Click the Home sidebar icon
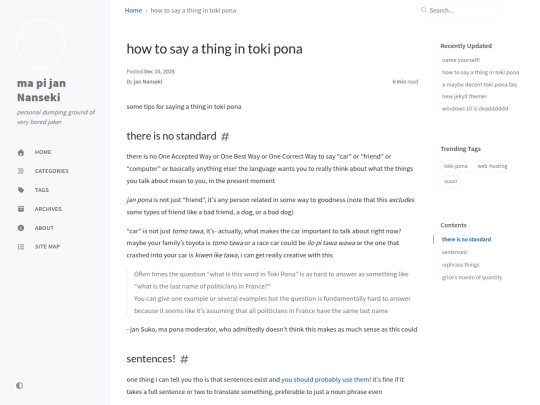Viewport: 540px width, 405px height. point(21,152)
